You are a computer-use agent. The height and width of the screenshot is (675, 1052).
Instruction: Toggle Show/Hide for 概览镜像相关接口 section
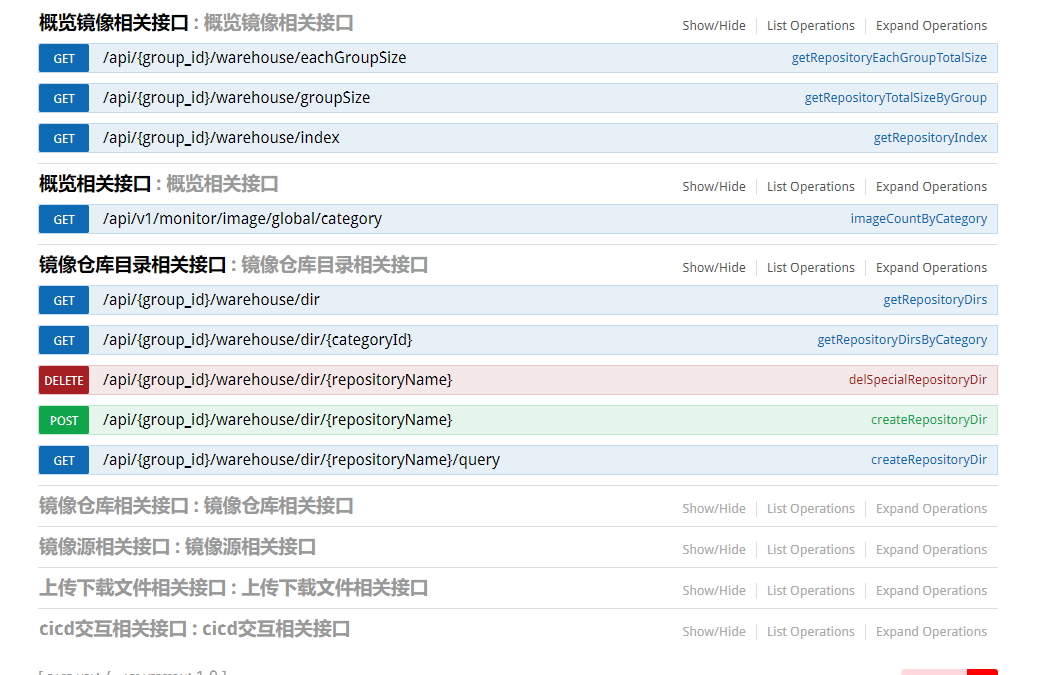[714, 25]
